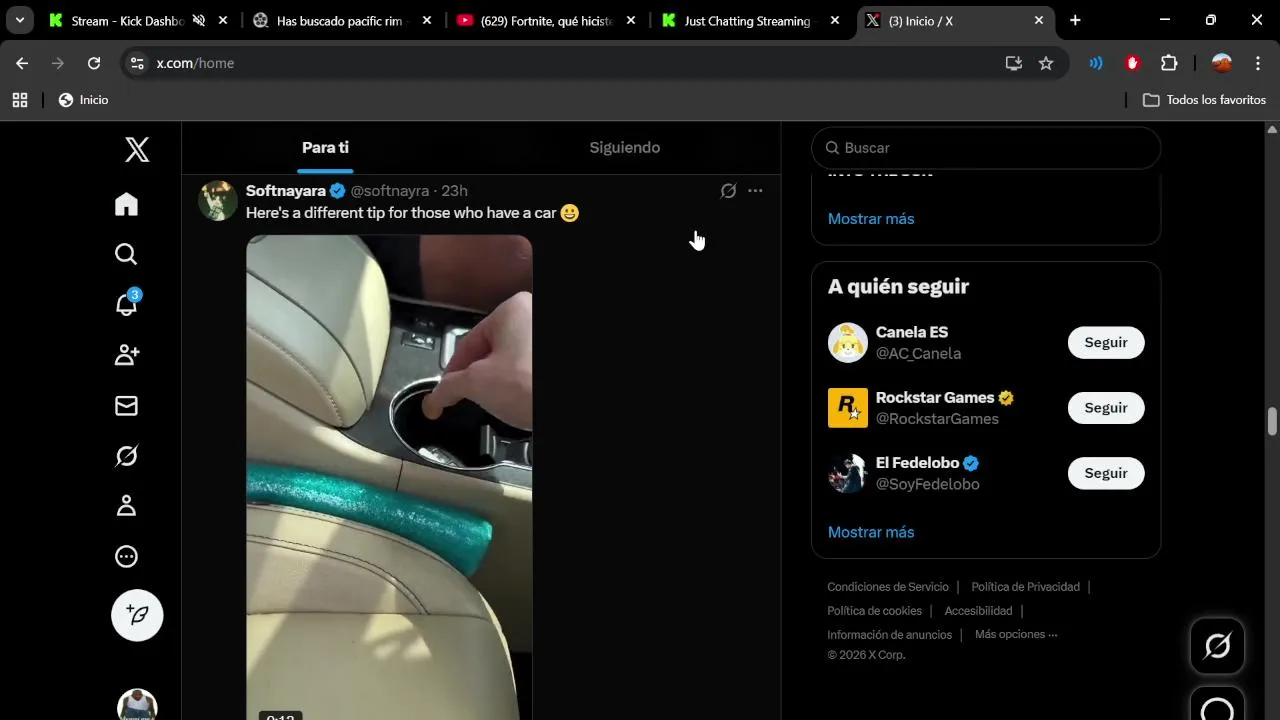Image resolution: width=1280 pixels, height=720 pixels.
Task: Click Grok icon on Softnayara's post
Action: tap(728, 190)
